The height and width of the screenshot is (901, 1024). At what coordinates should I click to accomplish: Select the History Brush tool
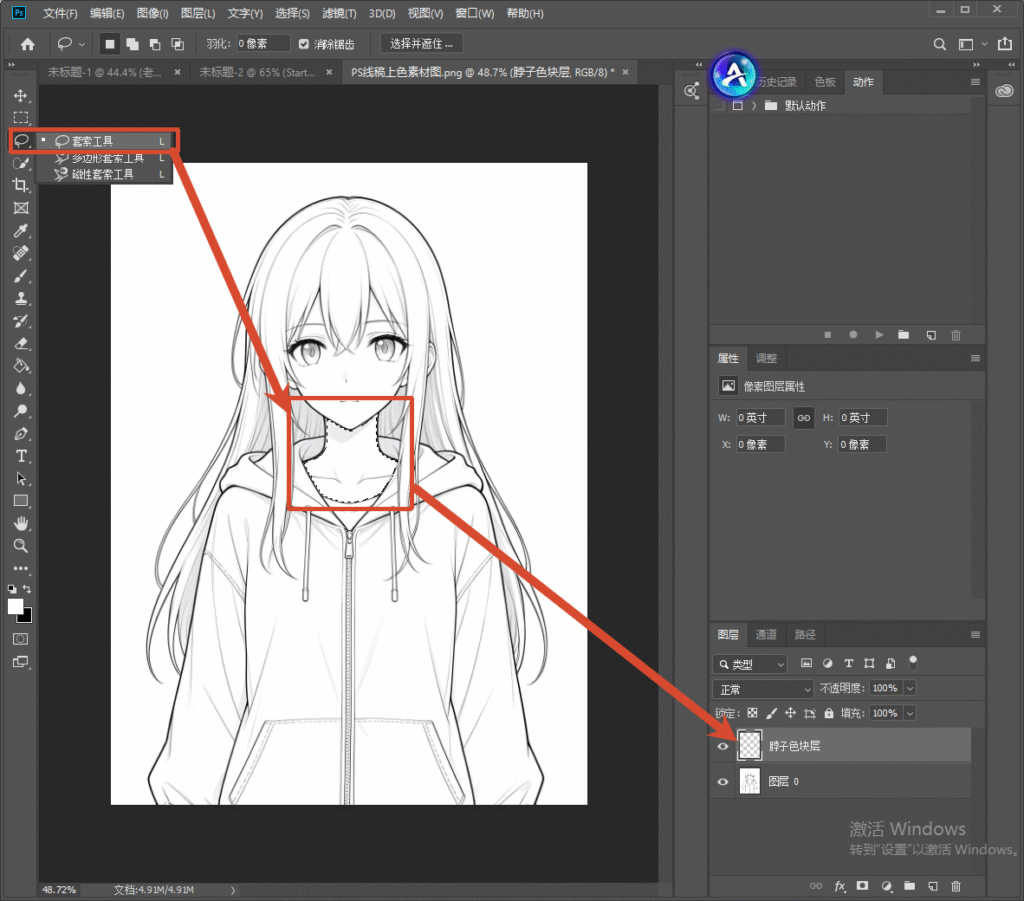coord(21,321)
